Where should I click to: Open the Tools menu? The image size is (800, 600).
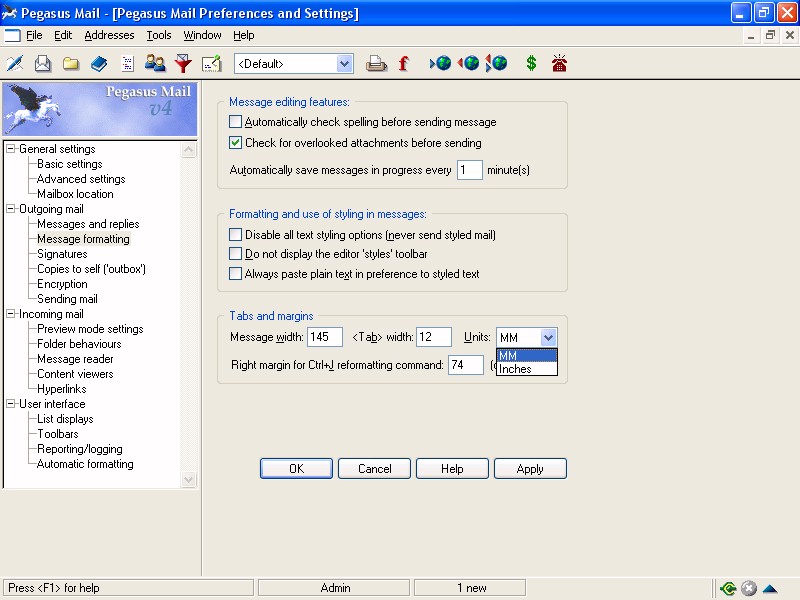coord(159,35)
